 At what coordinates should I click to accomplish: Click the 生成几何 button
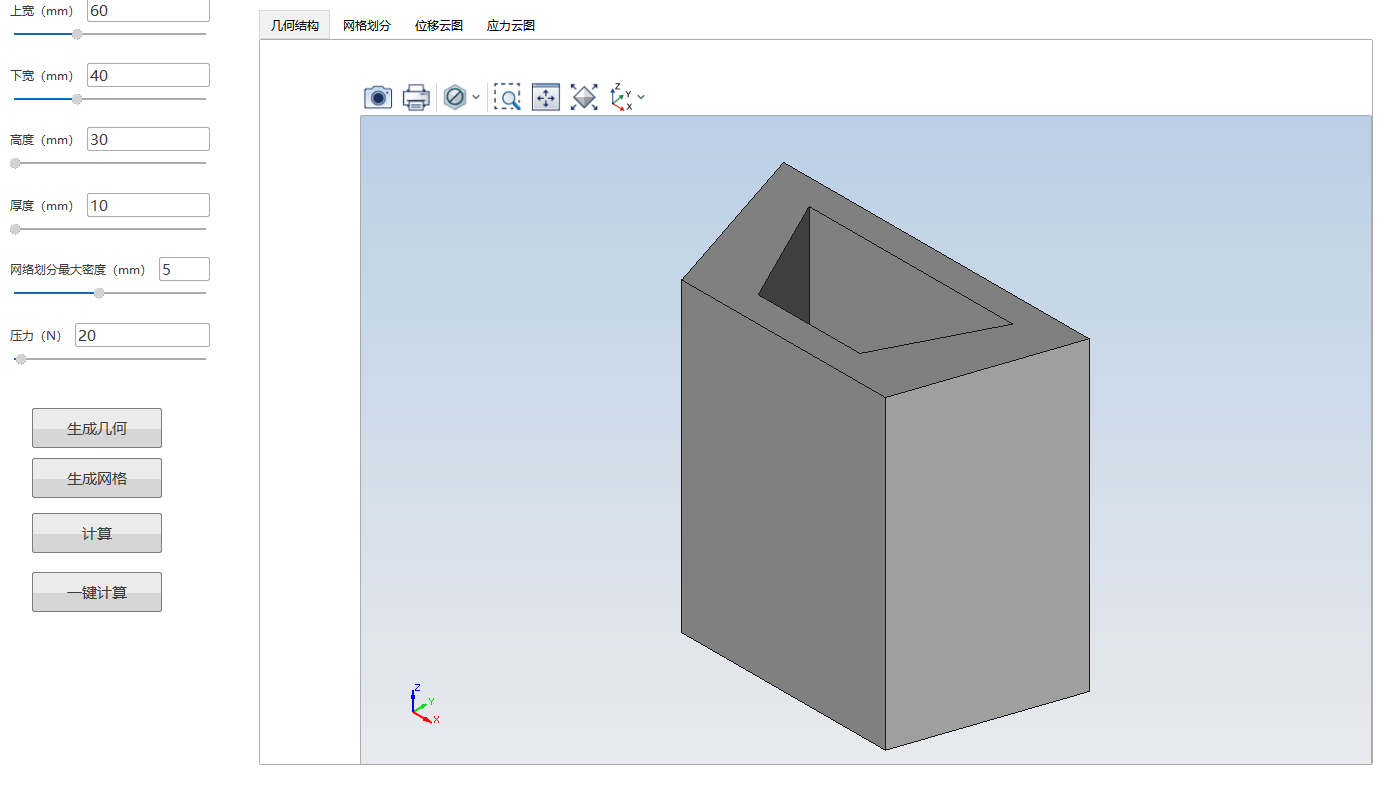tap(97, 428)
